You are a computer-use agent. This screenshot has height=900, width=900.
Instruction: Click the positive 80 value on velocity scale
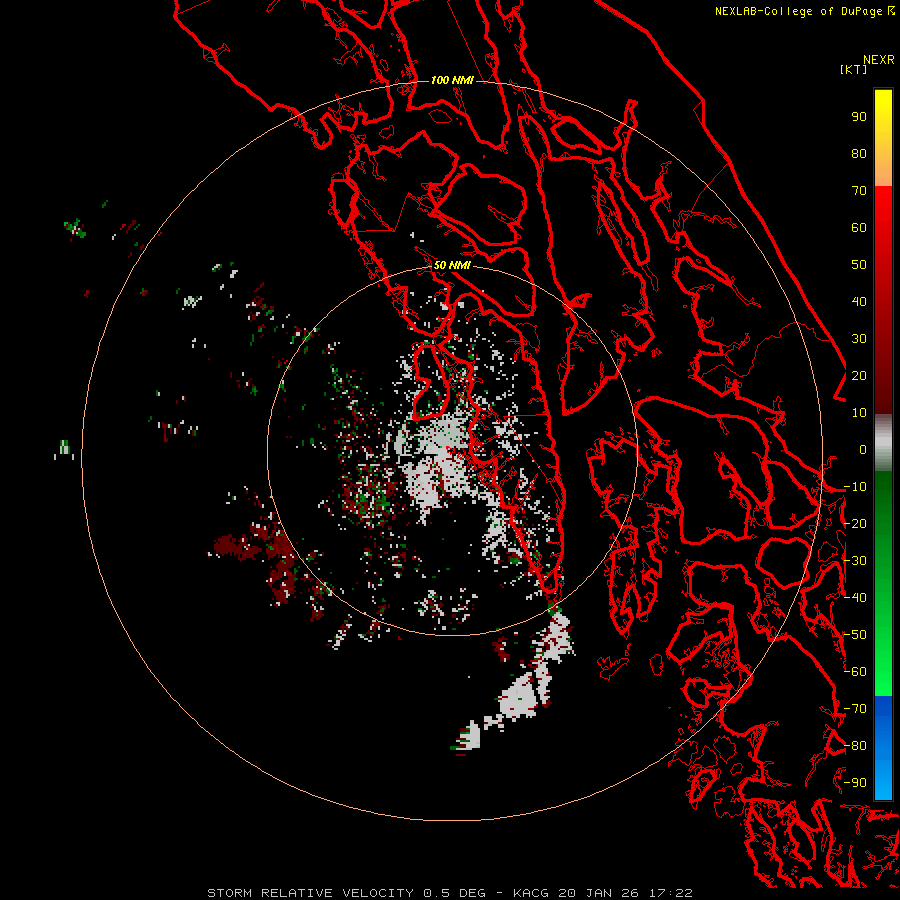point(859,153)
